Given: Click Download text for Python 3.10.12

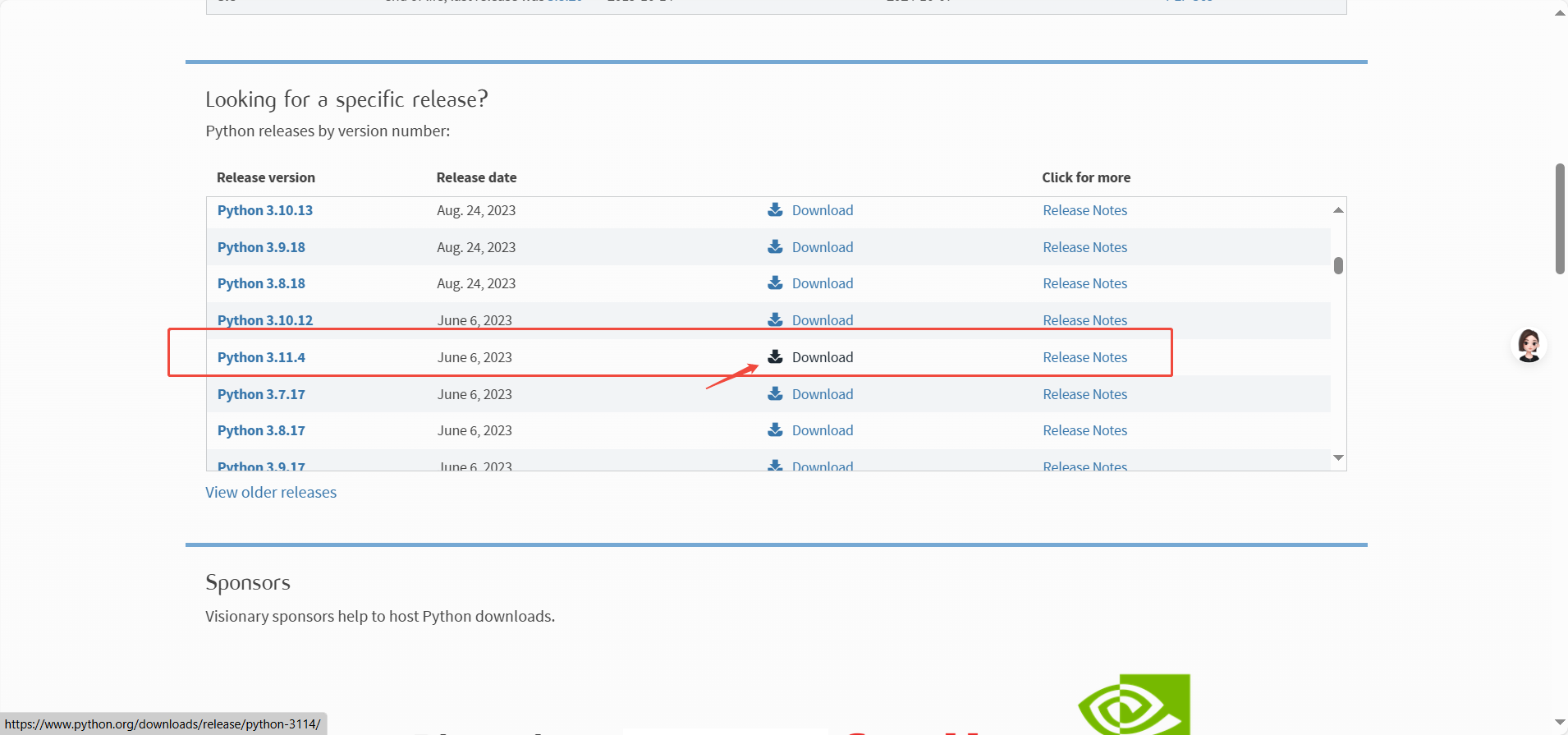Looking at the screenshot, I should point(823,320).
